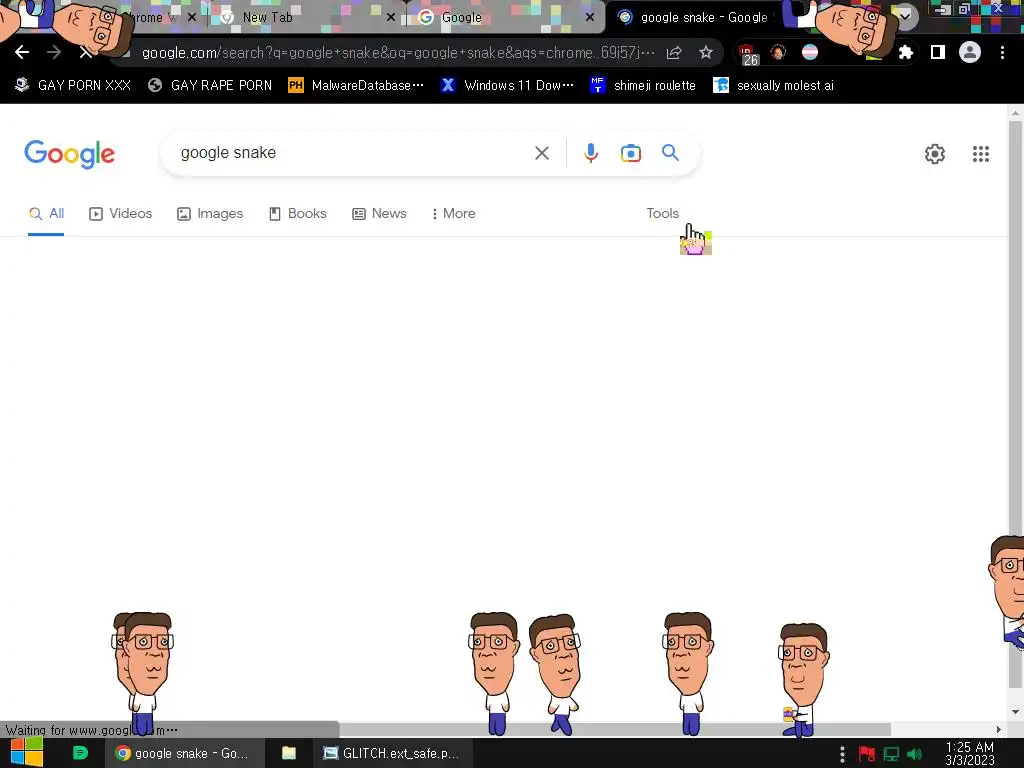Viewport: 1024px width, 768px height.
Task: Close the New Tab tab
Action: point(391,18)
